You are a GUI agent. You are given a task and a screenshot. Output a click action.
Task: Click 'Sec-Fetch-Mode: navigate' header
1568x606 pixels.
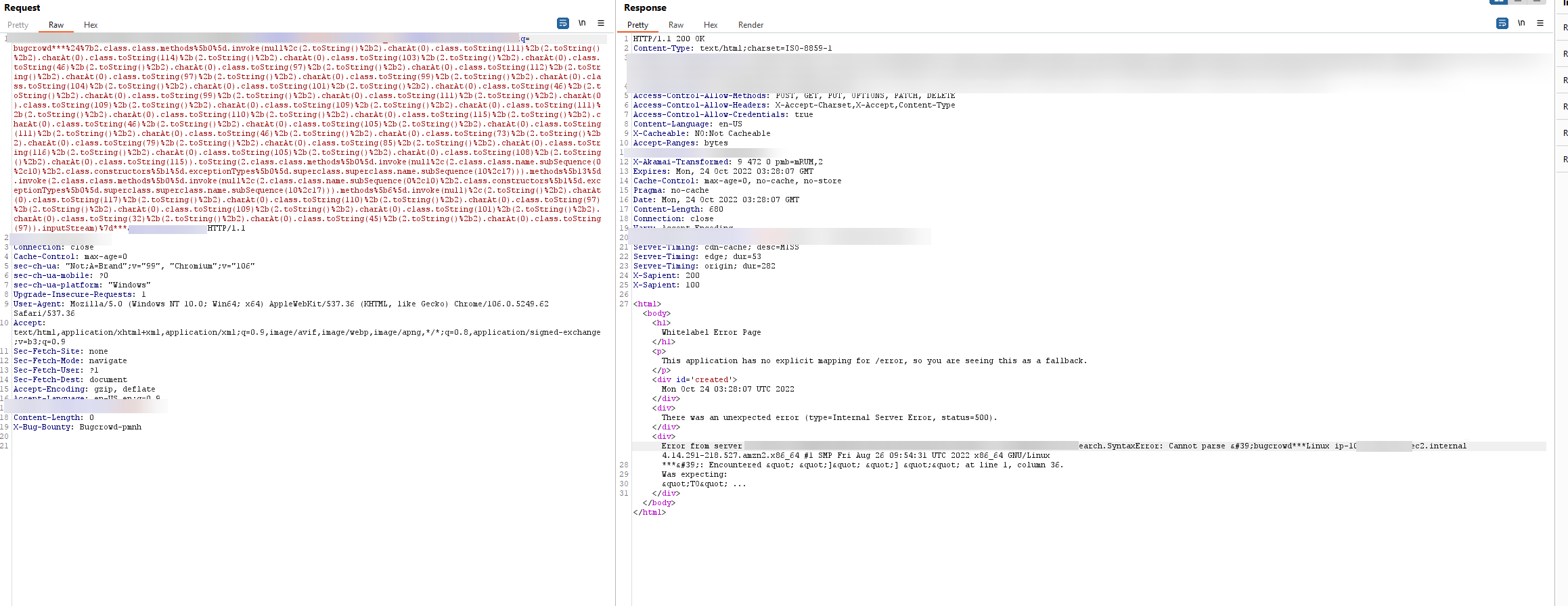70,361
